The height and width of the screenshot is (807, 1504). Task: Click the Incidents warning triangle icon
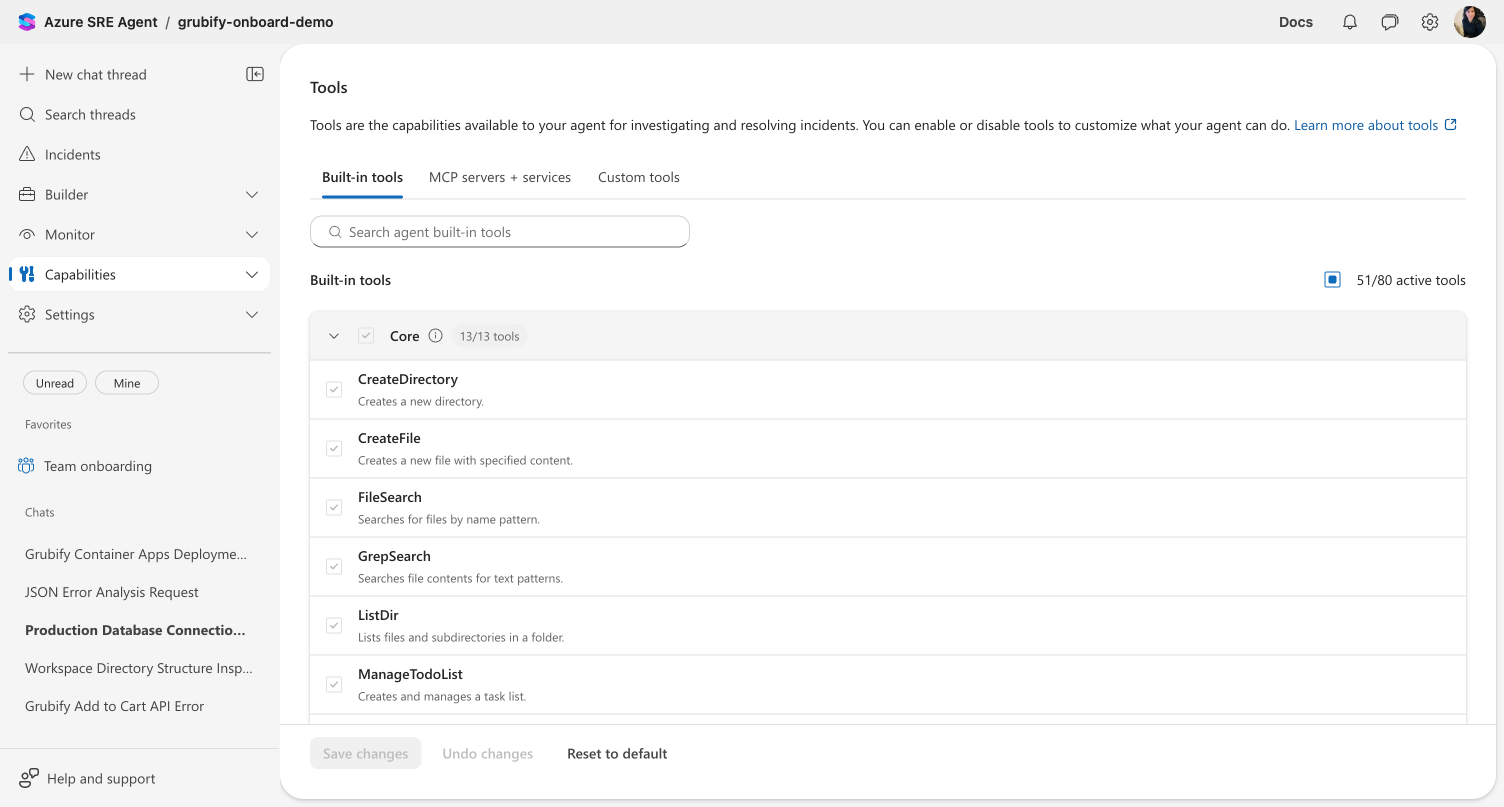[27, 154]
